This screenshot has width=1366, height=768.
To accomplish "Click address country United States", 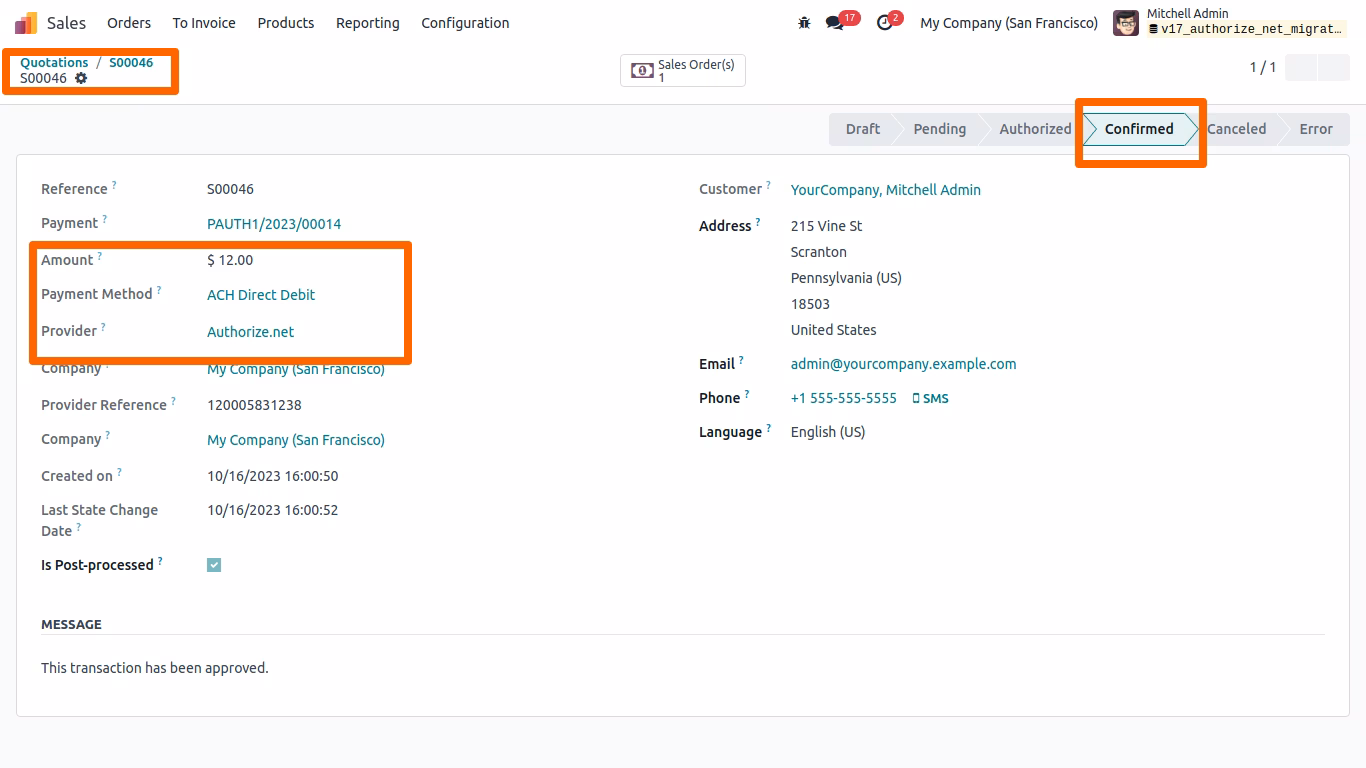I will coord(834,330).
